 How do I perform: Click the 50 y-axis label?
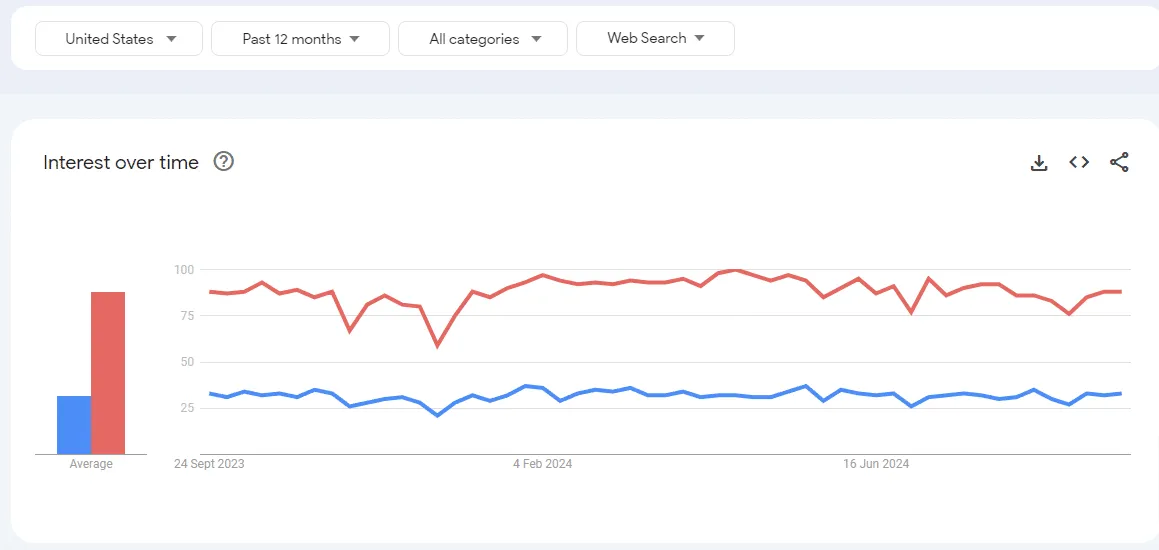coord(186,362)
